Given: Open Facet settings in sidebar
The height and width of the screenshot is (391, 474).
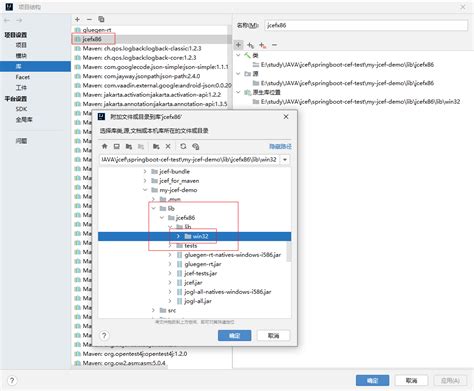Looking at the screenshot, I should coord(23,77).
